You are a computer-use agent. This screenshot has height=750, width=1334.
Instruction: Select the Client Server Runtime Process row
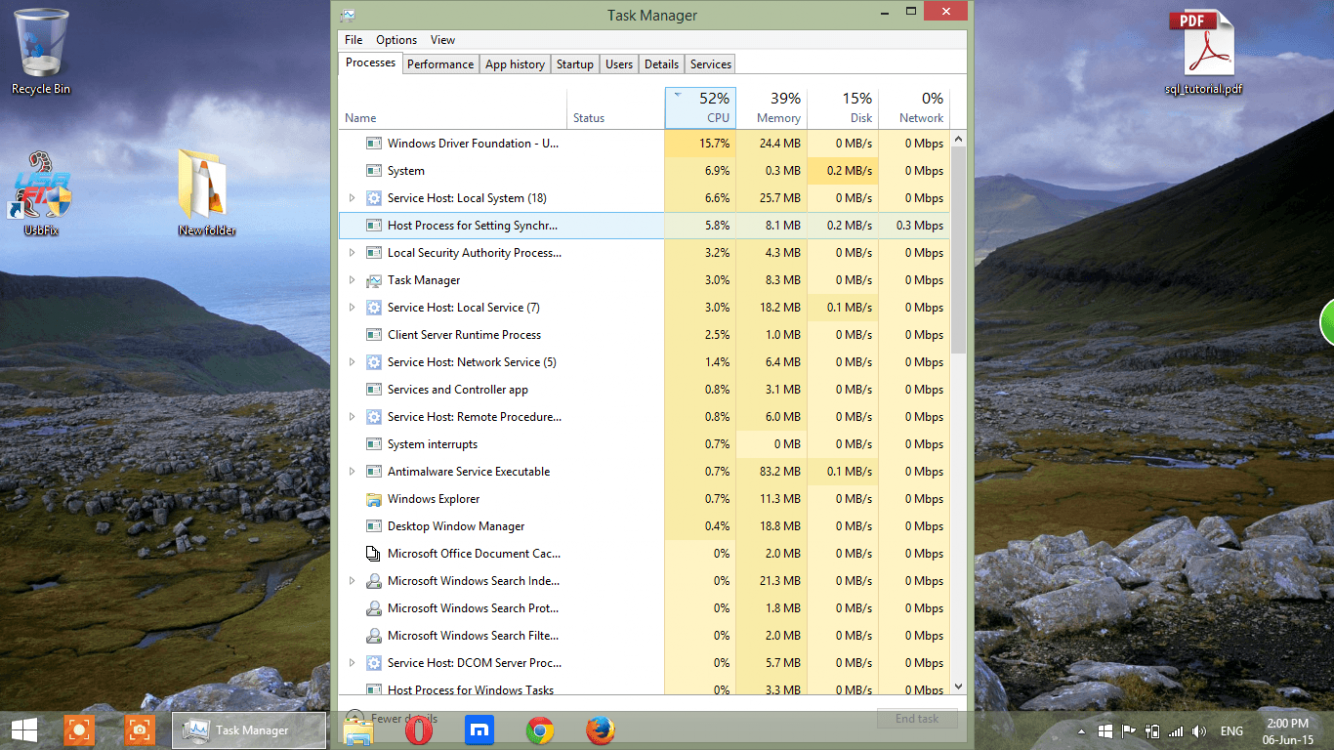644,335
